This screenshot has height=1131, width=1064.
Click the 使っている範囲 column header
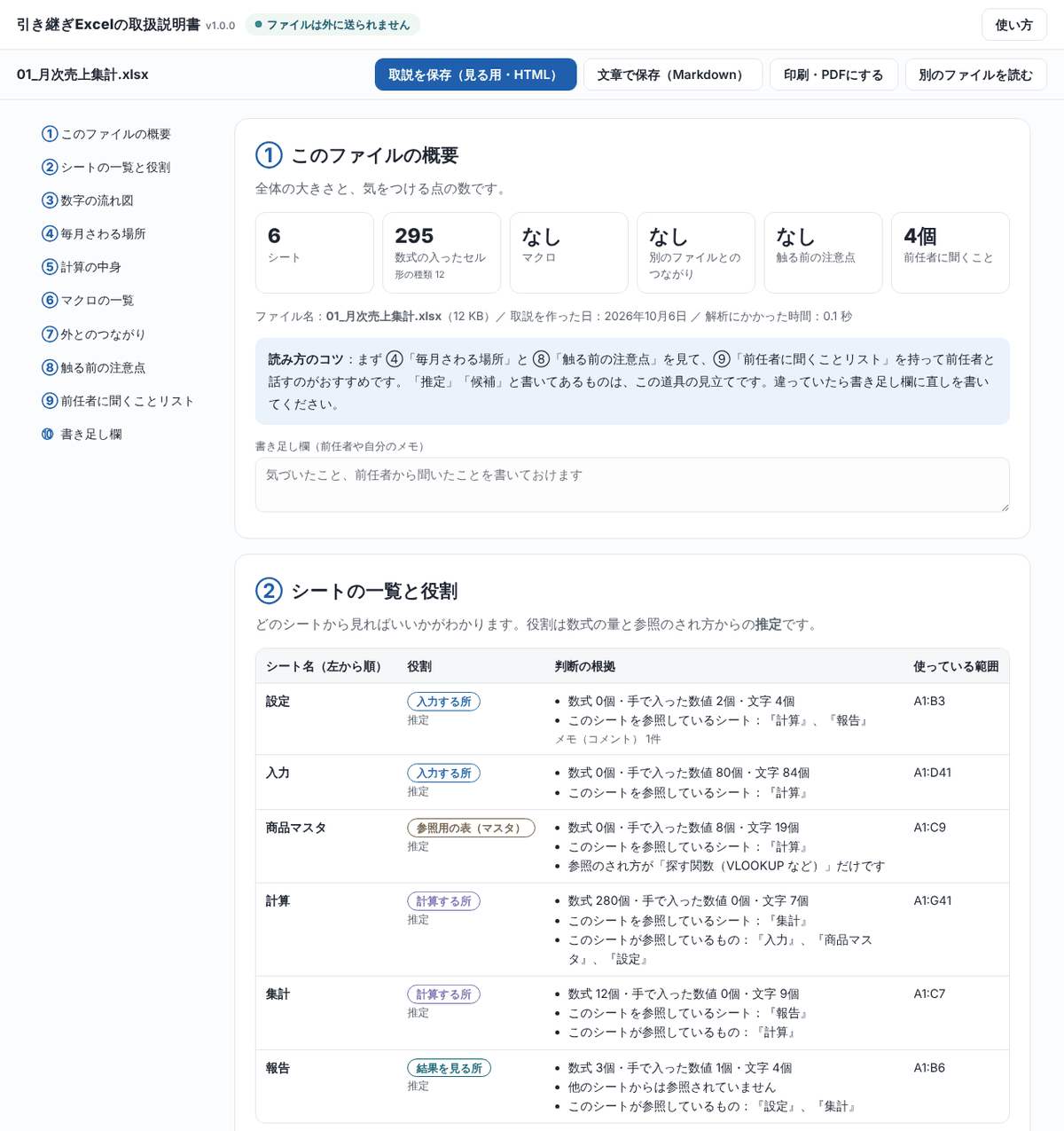pos(956,666)
